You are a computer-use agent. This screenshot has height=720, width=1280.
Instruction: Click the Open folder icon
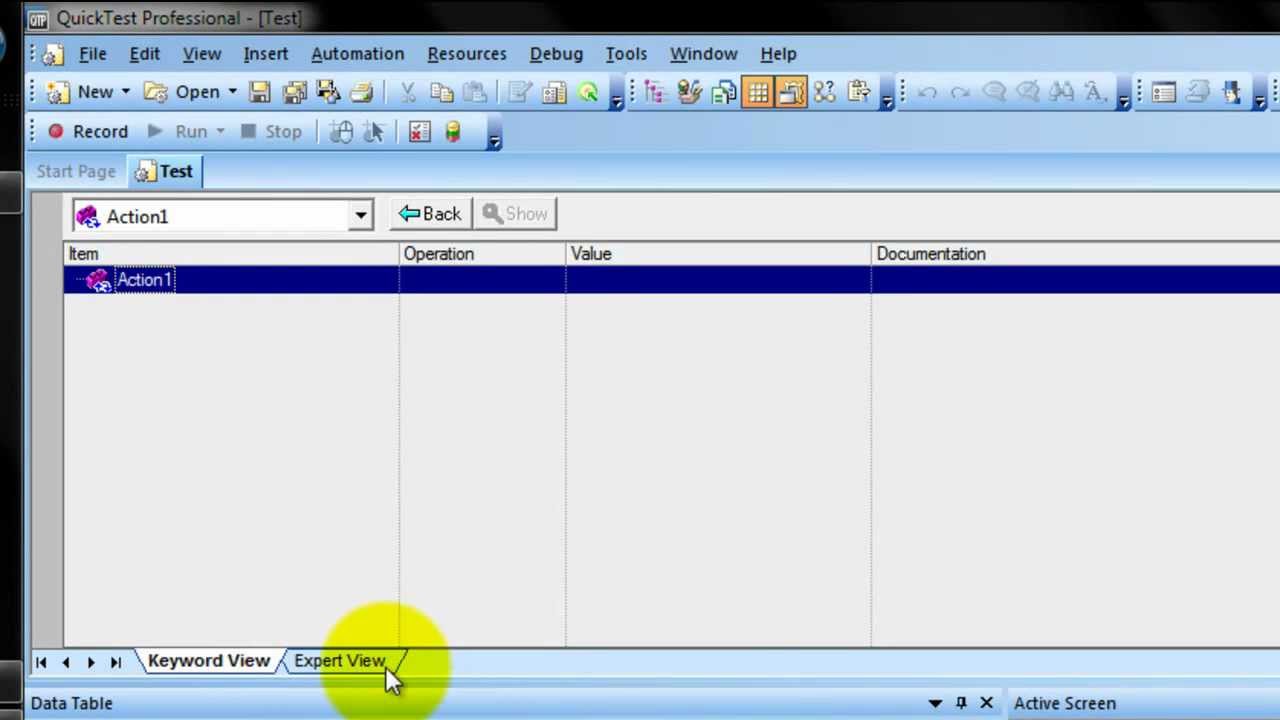point(156,92)
